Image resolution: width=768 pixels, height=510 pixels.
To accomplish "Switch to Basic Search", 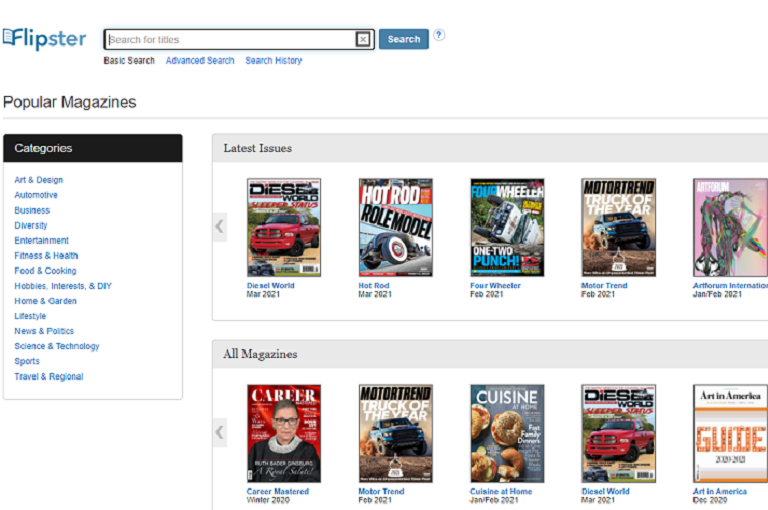I will 129,60.
